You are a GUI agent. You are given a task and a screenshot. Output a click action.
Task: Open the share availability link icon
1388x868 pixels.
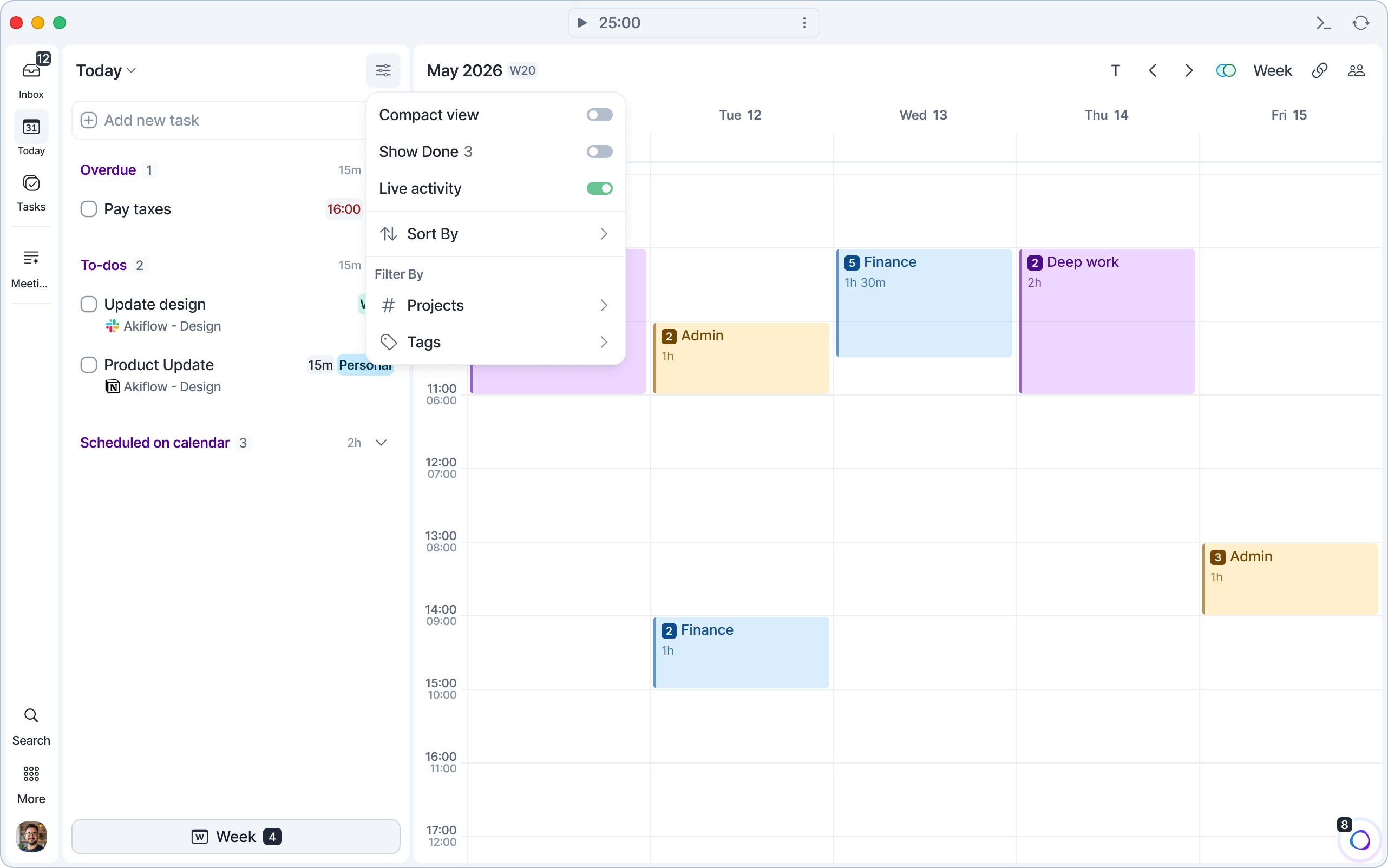(x=1319, y=70)
